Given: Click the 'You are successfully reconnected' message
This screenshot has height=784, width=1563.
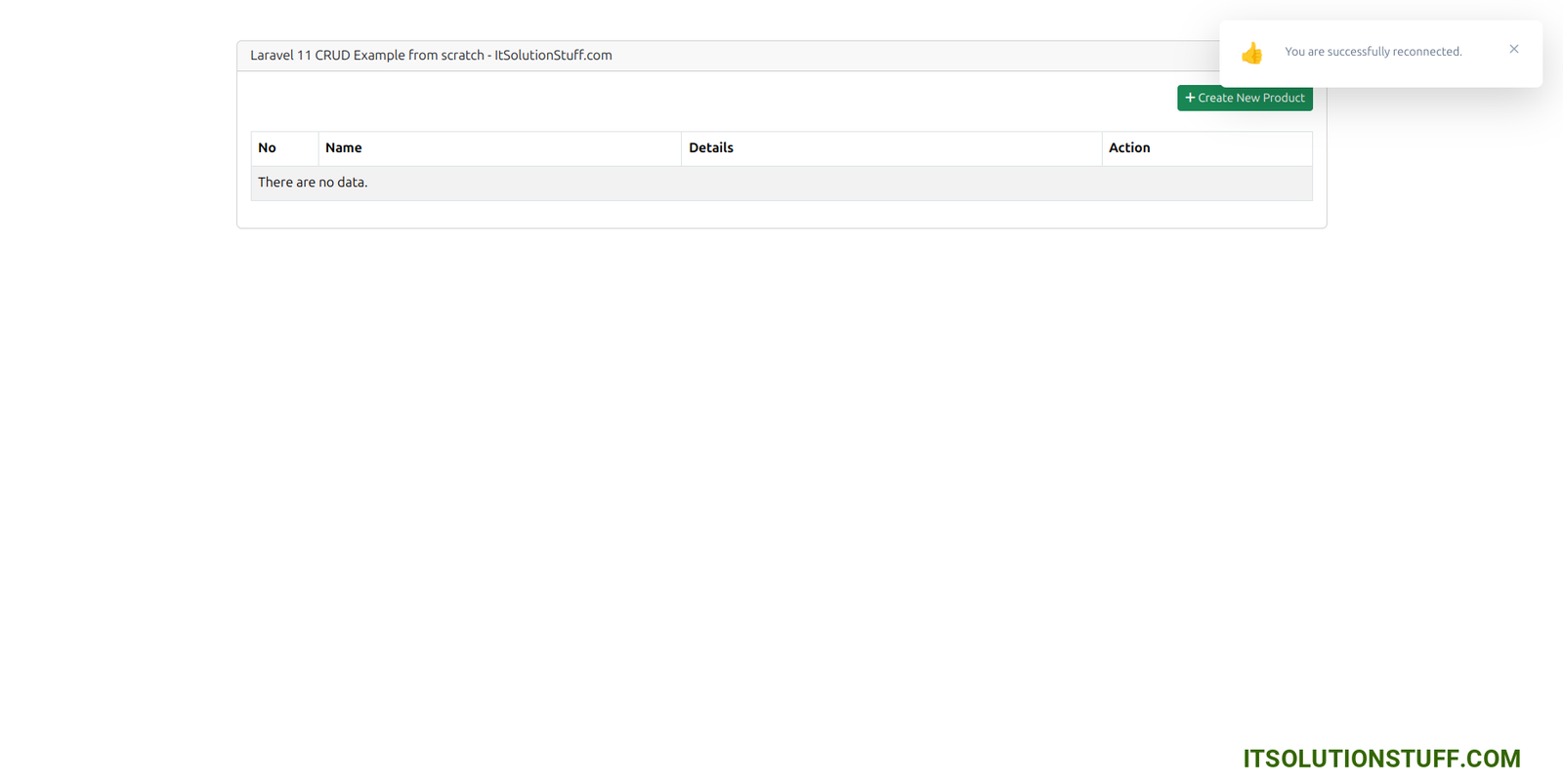Looking at the screenshot, I should click(x=1373, y=52).
